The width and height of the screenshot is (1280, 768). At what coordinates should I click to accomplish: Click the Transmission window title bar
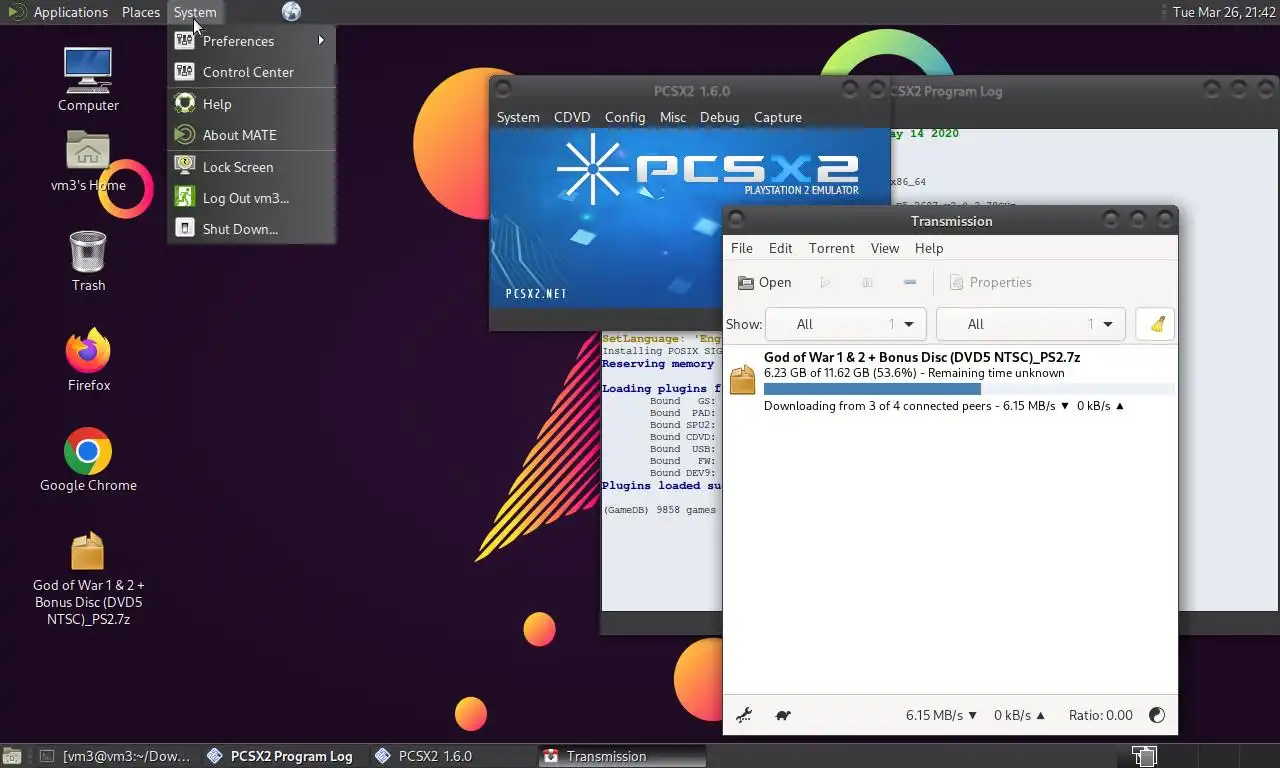tap(950, 220)
